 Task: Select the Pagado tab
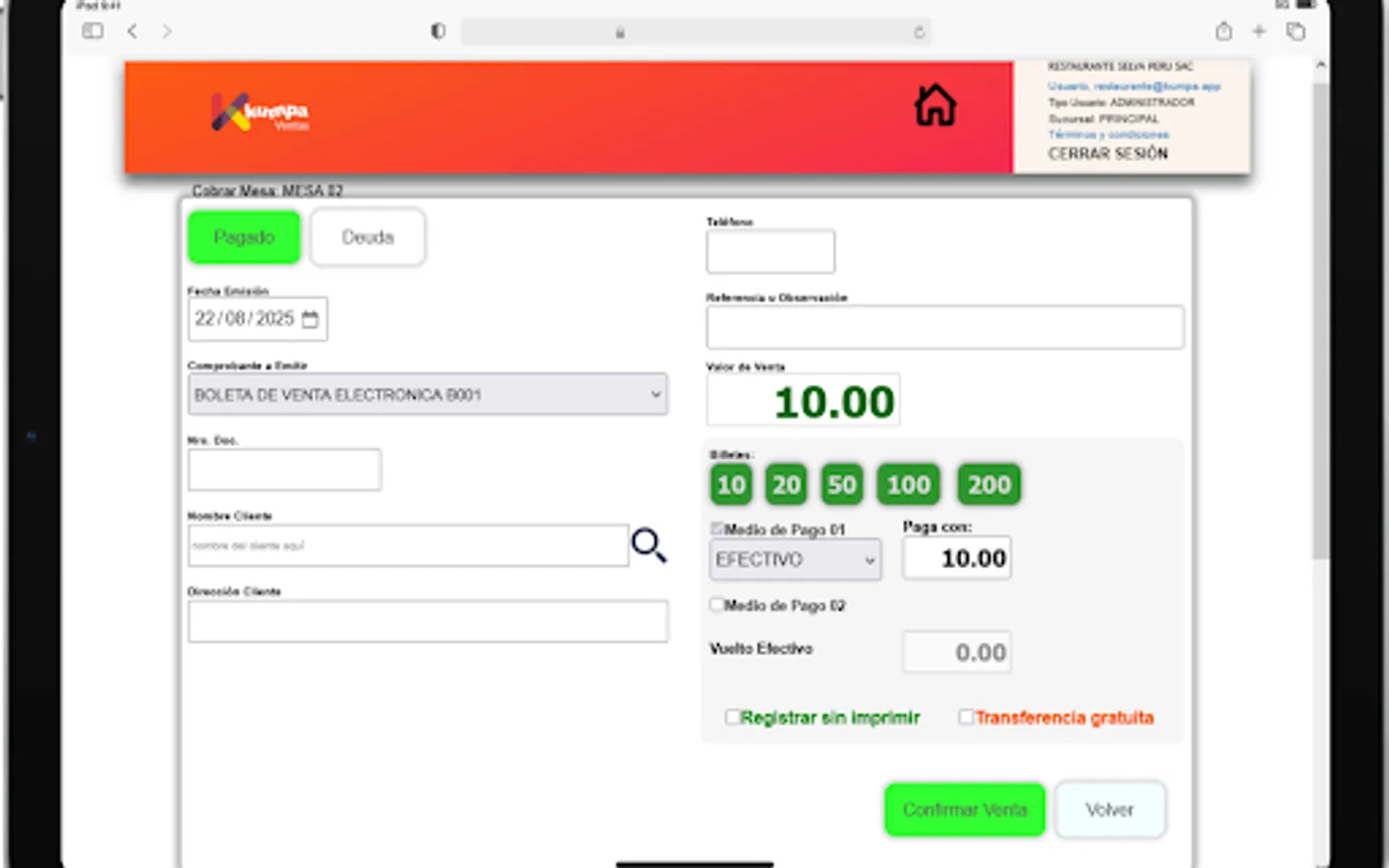(243, 236)
